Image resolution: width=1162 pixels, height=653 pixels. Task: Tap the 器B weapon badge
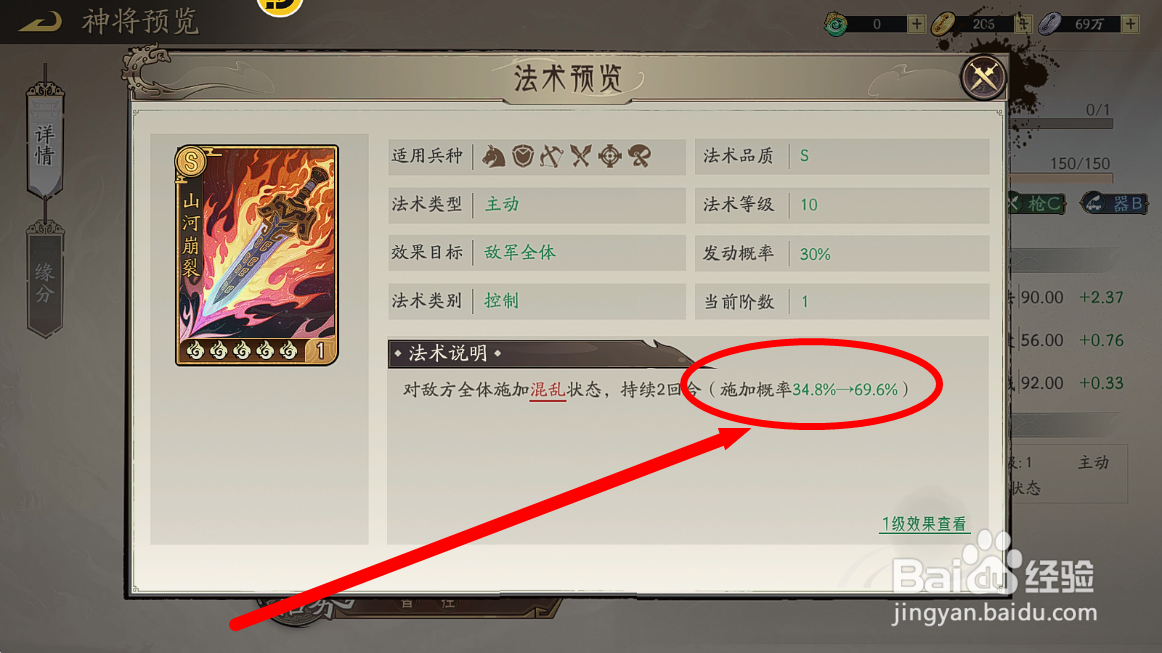pos(1114,203)
